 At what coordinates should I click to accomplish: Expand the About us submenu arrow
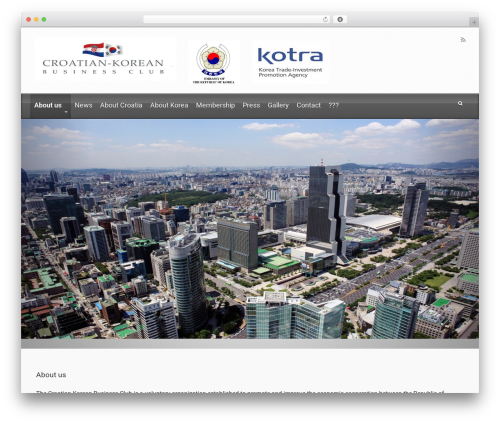click(x=66, y=112)
